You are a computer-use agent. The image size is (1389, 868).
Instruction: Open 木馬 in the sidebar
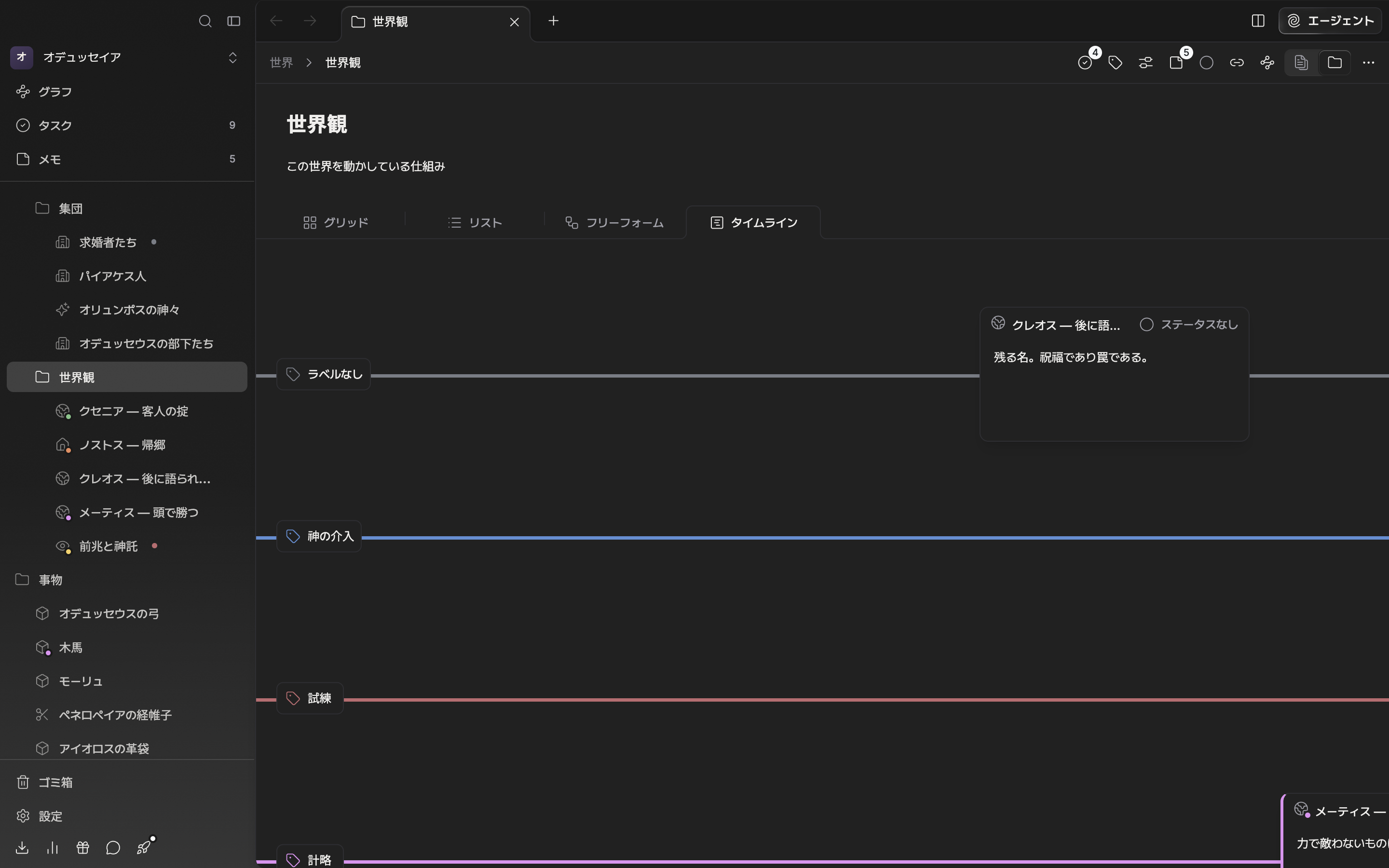pos(127,648)
